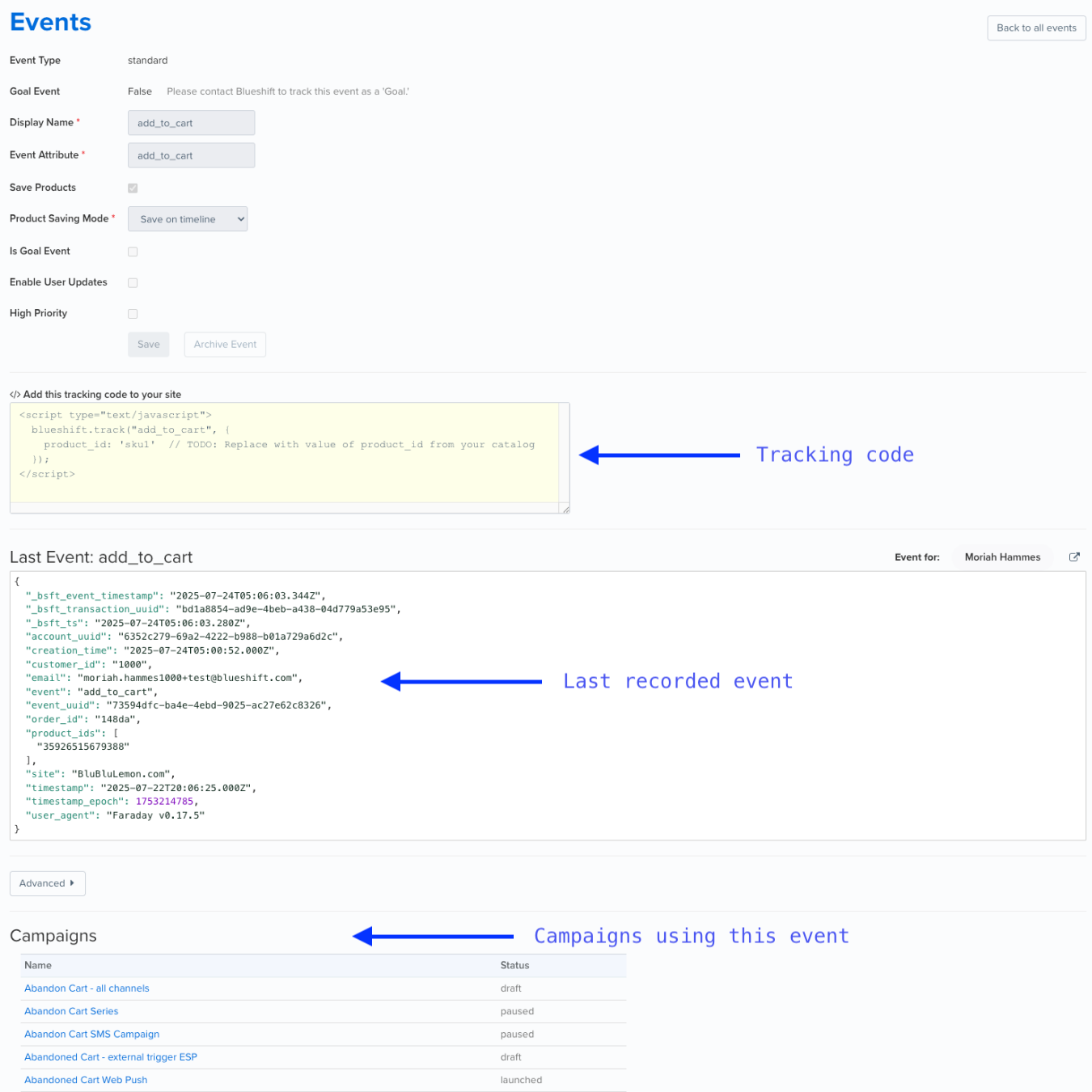Click the product id 35926515679388
This screenshot has width=1092, height=1092.
83,747
